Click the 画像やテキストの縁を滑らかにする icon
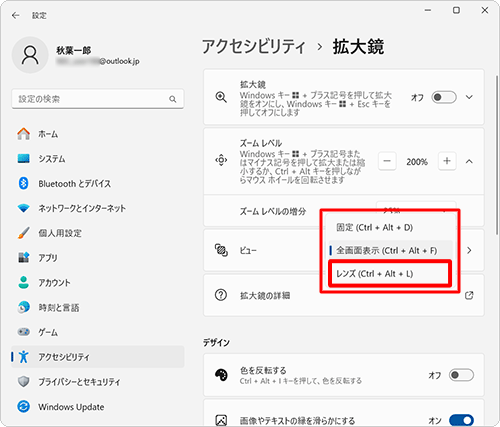Viewport: 500px width, 427px height. point(221,420)
